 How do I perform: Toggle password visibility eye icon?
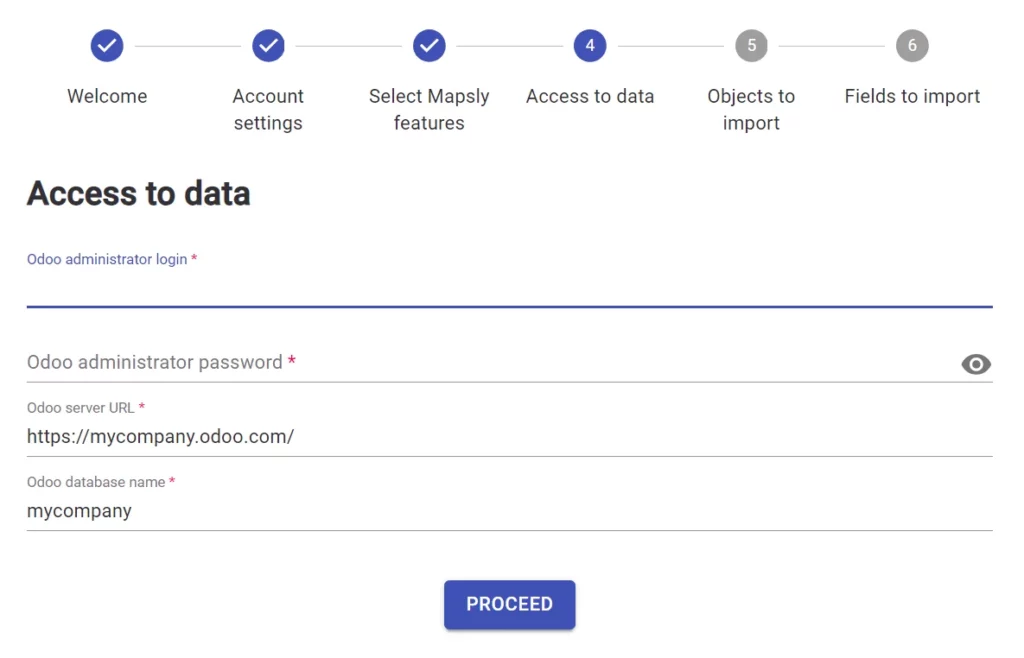(976, 364)
